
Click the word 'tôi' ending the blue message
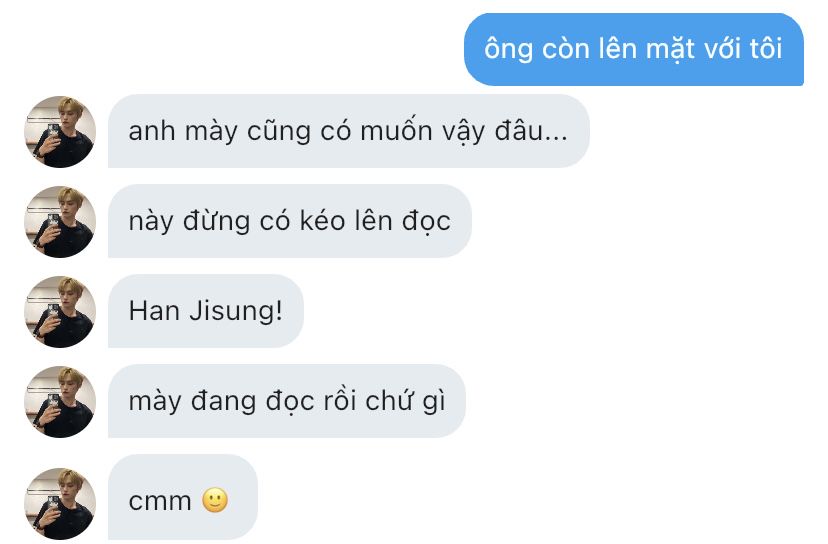pyautogui.click(x=766, y=48)
